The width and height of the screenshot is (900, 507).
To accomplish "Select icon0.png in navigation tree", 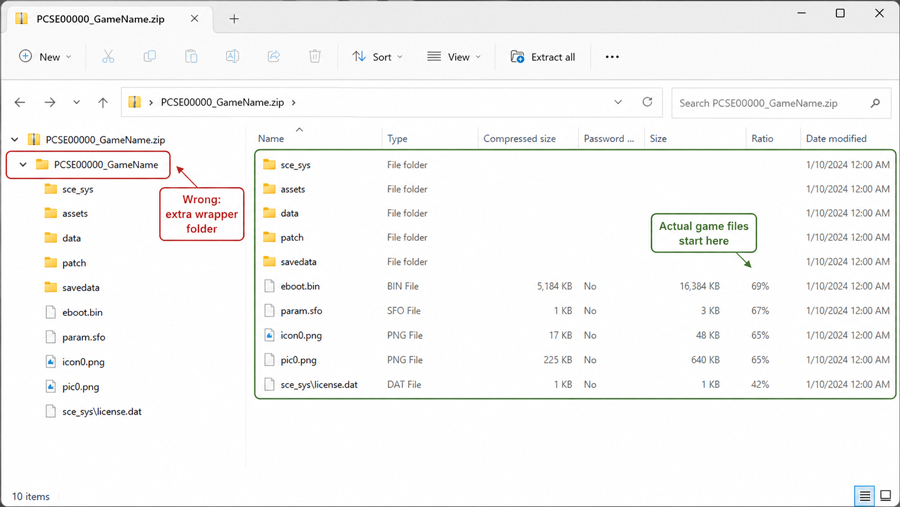I will (75, 362).
